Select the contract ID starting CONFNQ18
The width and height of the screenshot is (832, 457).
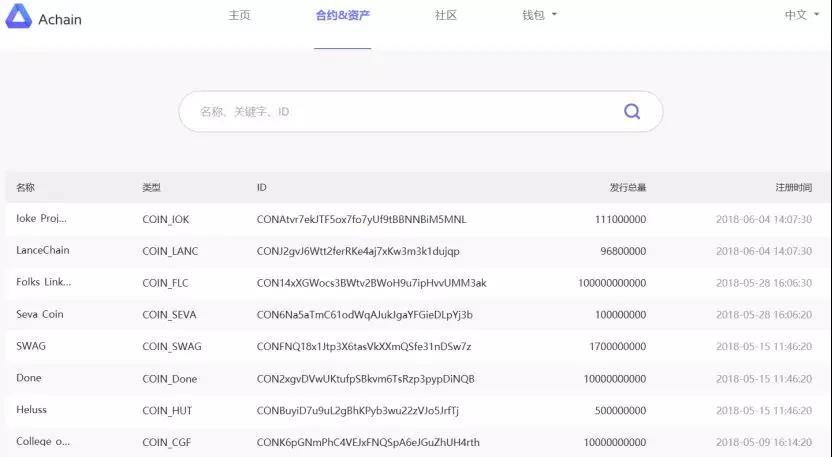(363, 347)
